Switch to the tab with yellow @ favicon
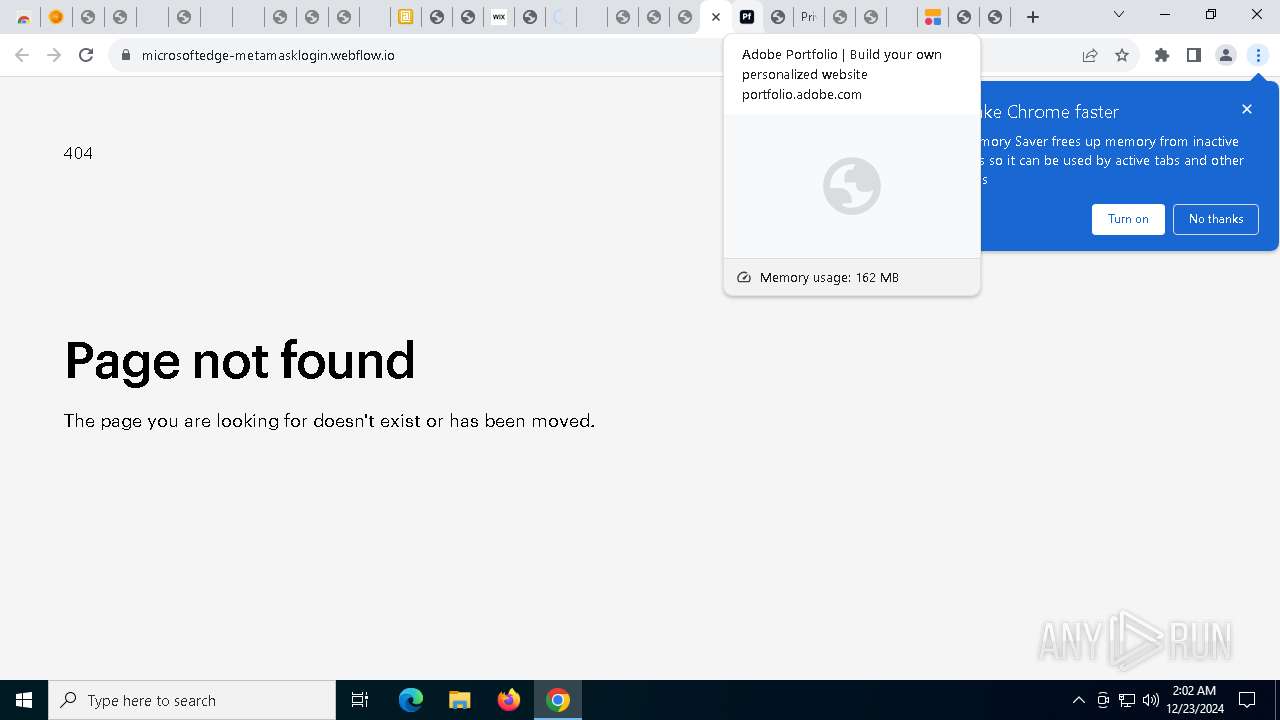Image resolution: width=1280 pixels, height=720 pixels. 405,17
